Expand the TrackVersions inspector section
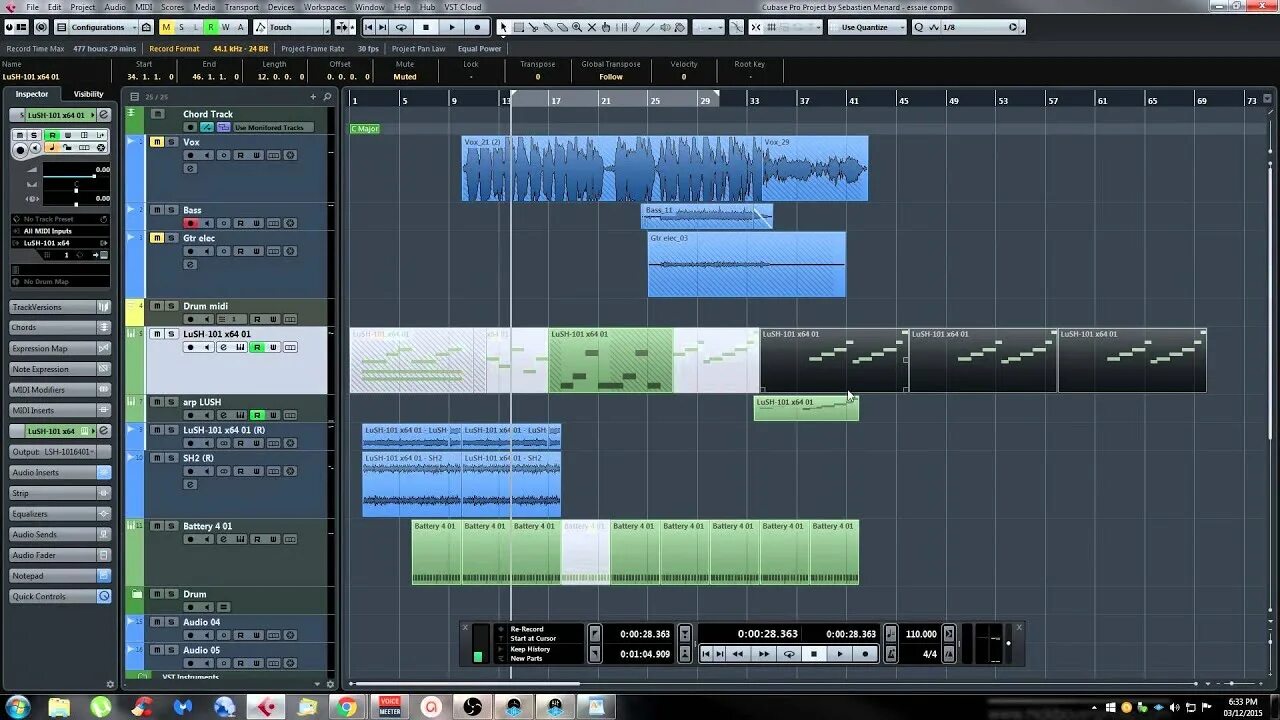This screenshot has width=1280, height=720. (60, 307)
